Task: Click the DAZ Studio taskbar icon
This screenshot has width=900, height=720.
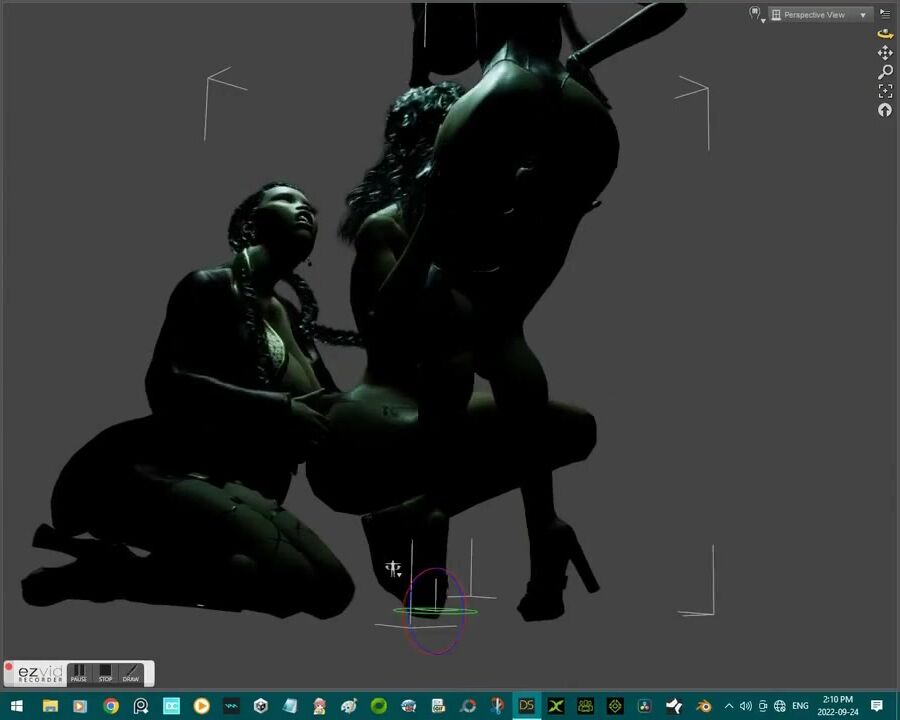Action: [526, 706]
